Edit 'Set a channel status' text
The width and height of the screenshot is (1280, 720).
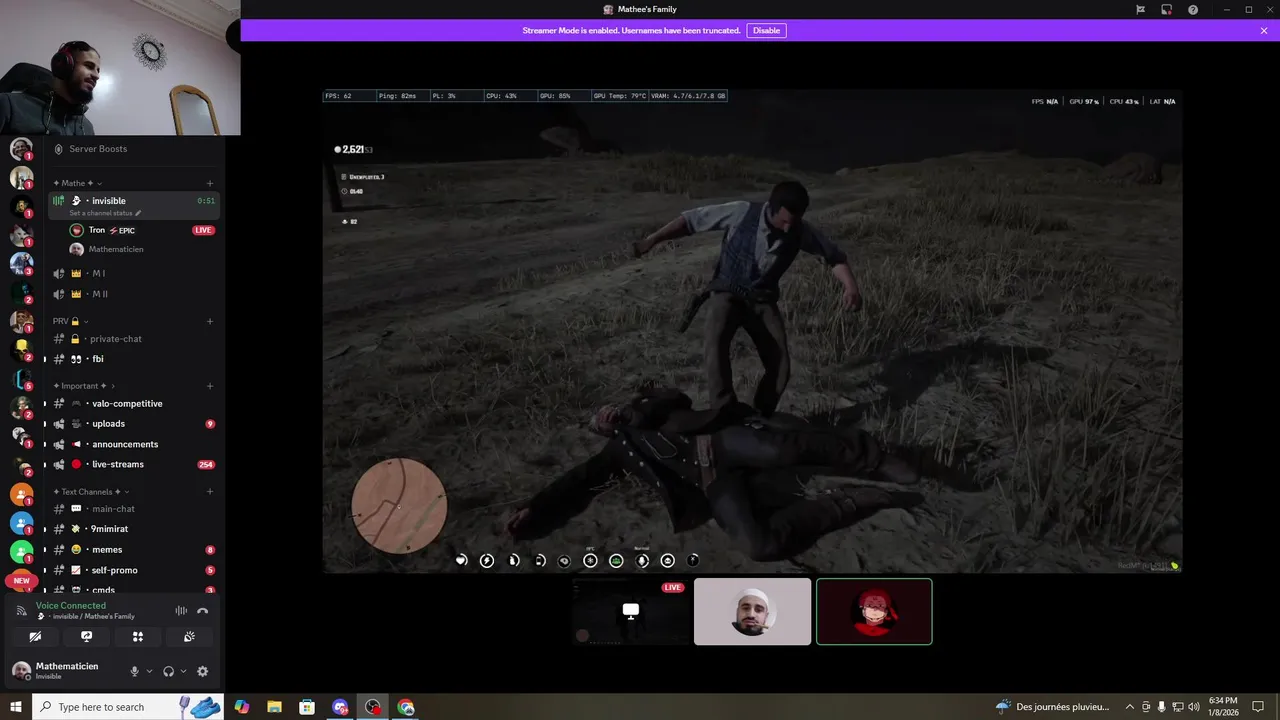pos(105,213)
